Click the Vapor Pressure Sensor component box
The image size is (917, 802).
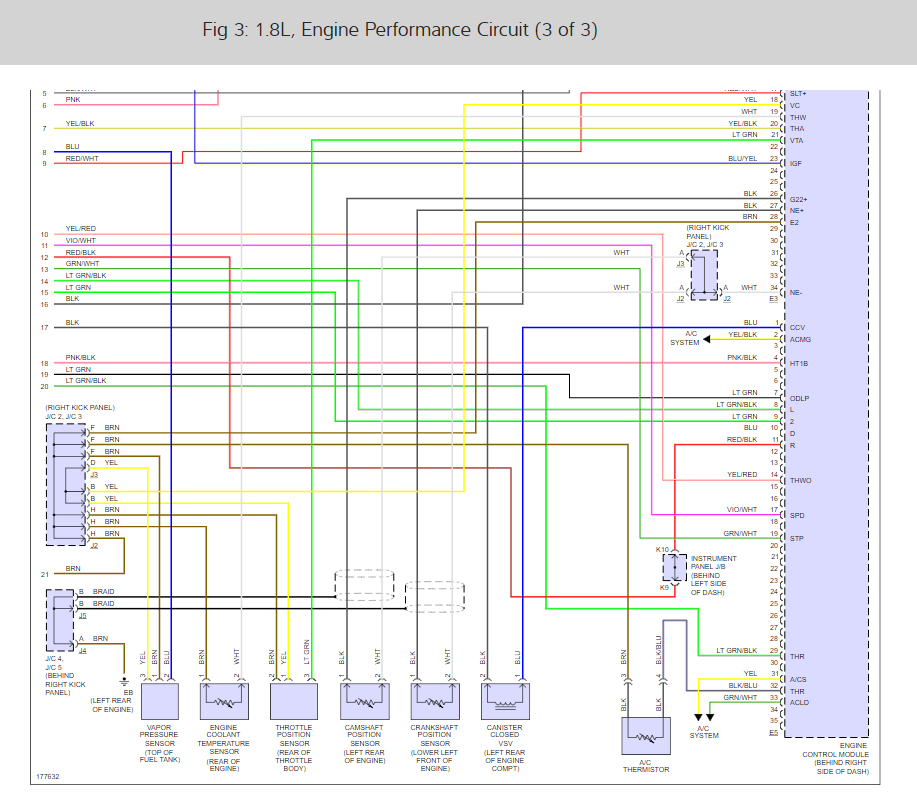coord(159,701)
